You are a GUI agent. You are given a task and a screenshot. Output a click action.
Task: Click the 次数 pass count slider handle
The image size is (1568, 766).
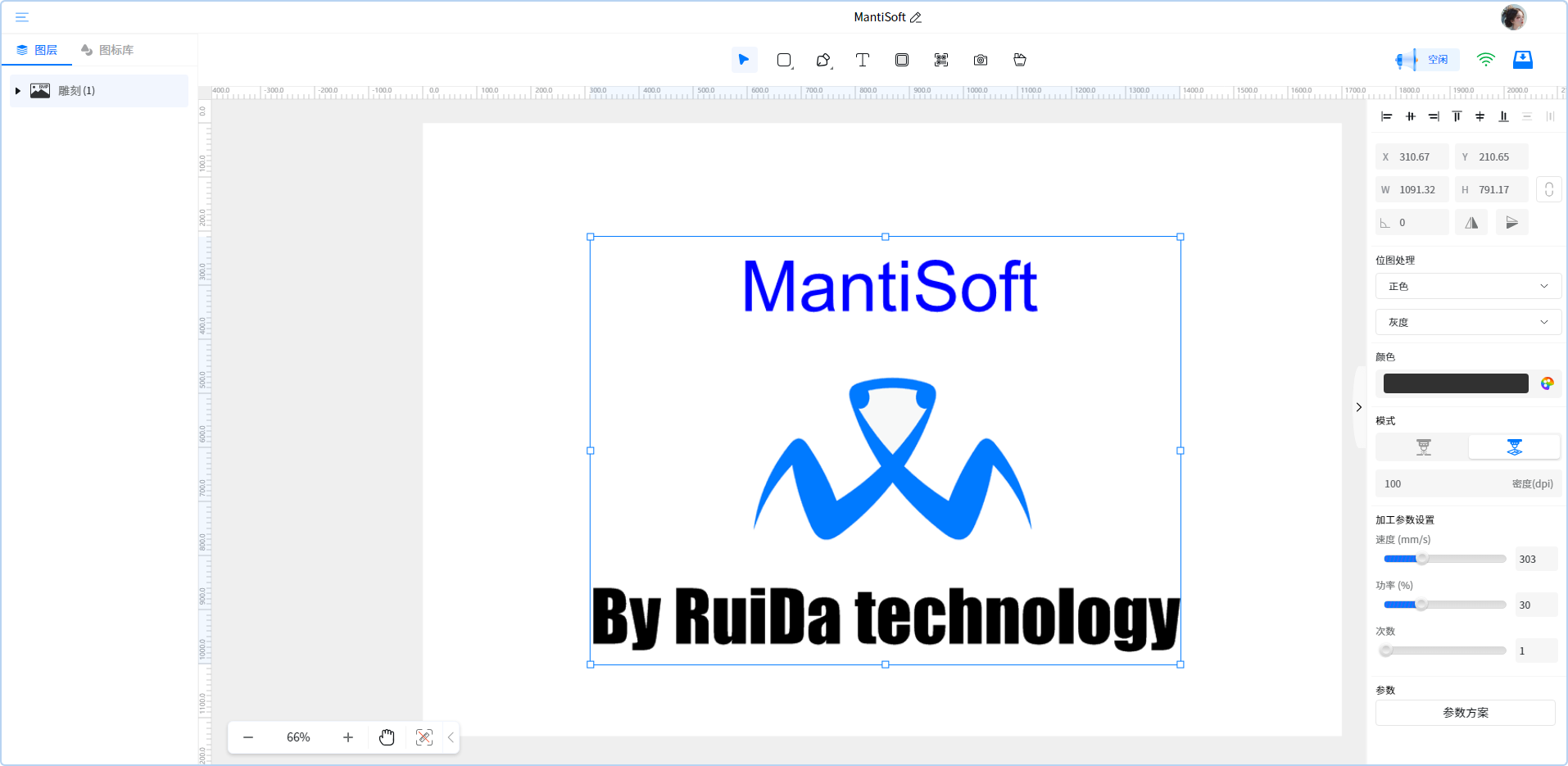(1386, 650)
